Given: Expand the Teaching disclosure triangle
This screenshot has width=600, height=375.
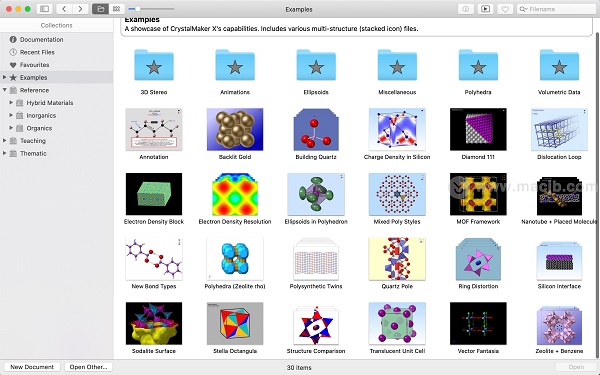Looking at the screenshot, I should (5, 140).
